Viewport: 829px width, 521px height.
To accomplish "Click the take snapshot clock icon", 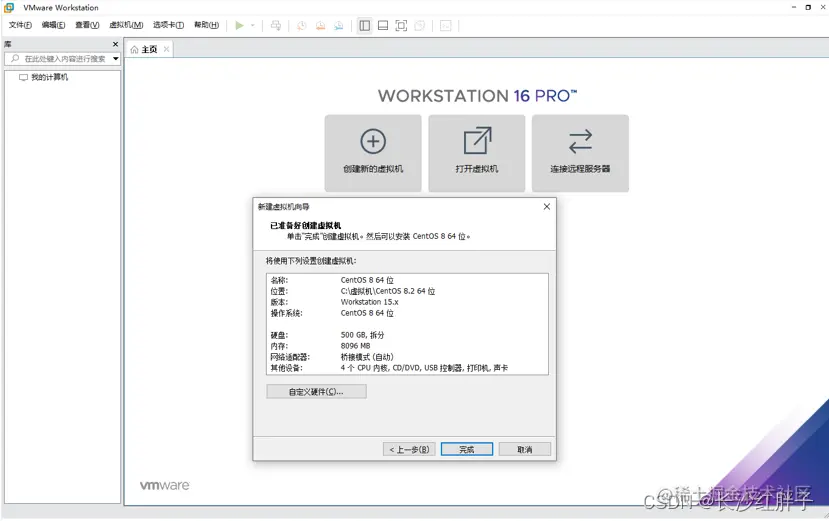I will click(301, 25).
